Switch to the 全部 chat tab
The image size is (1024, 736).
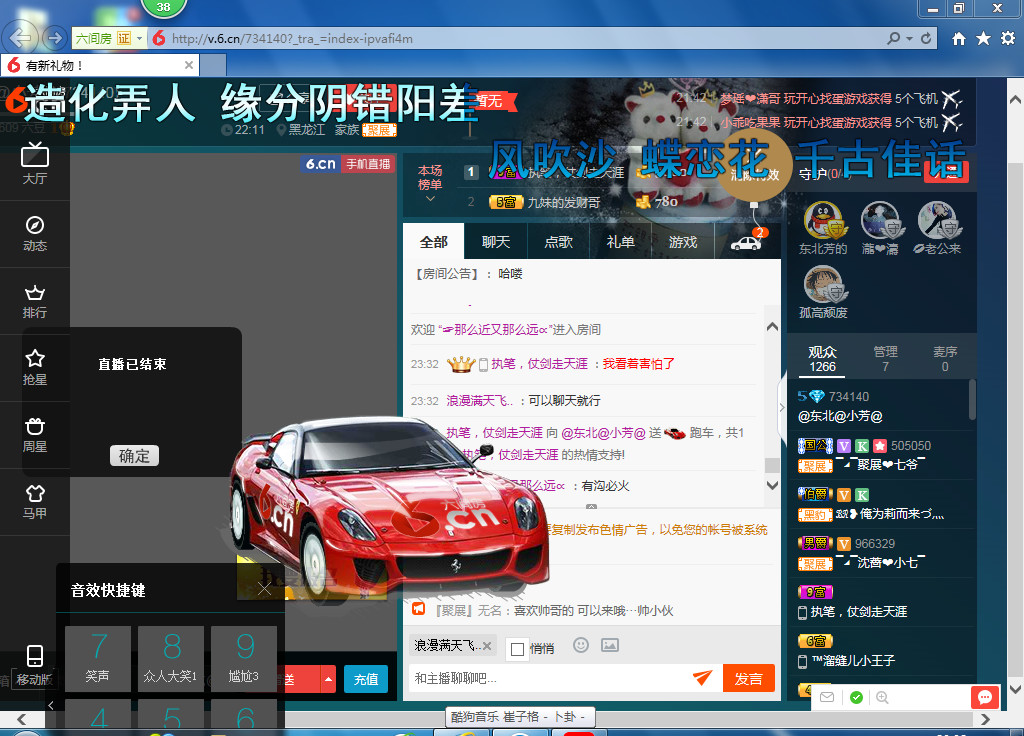pyautogui.click(x=434, y=242)
